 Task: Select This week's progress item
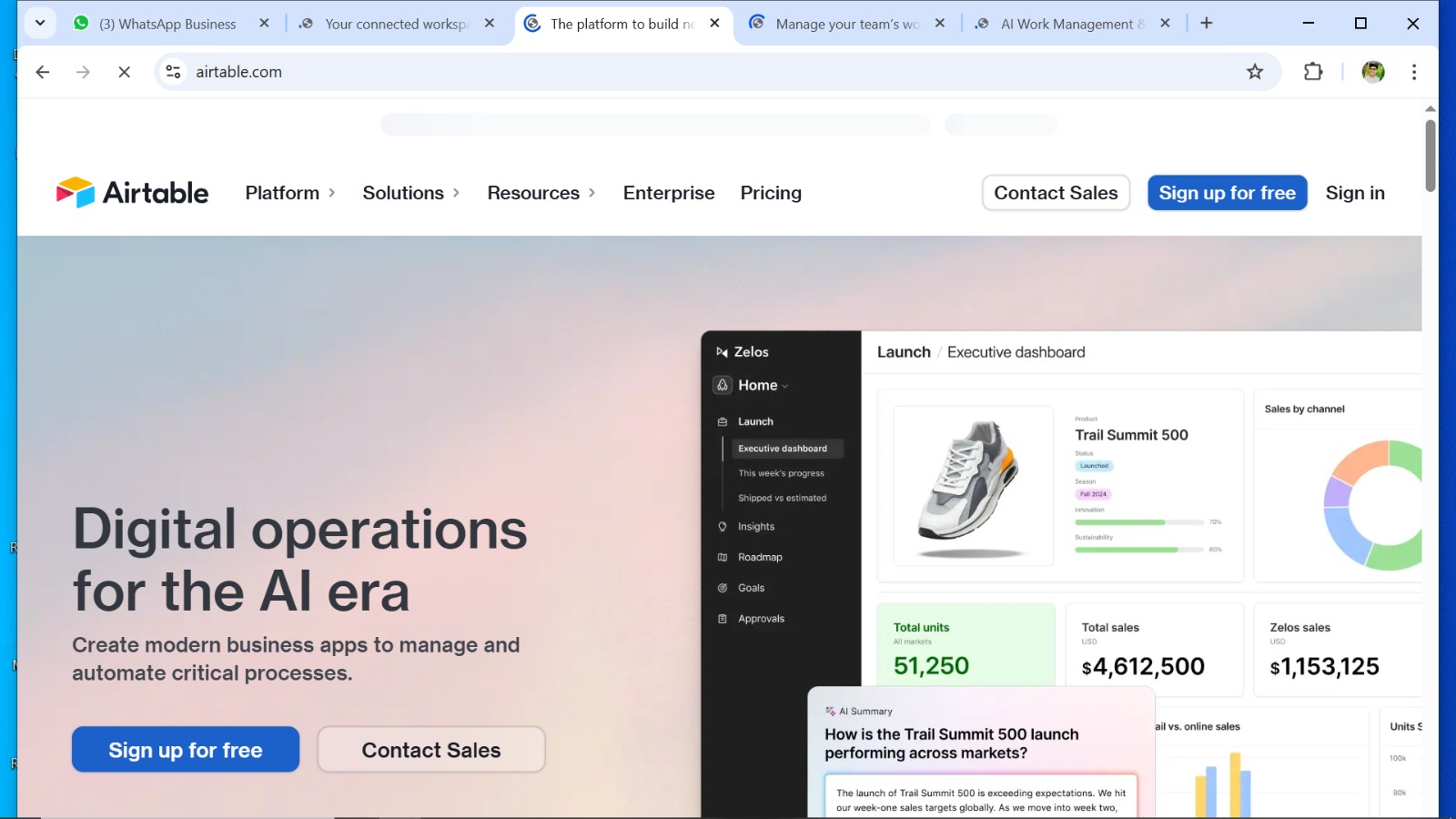click(x=781, y=473)
